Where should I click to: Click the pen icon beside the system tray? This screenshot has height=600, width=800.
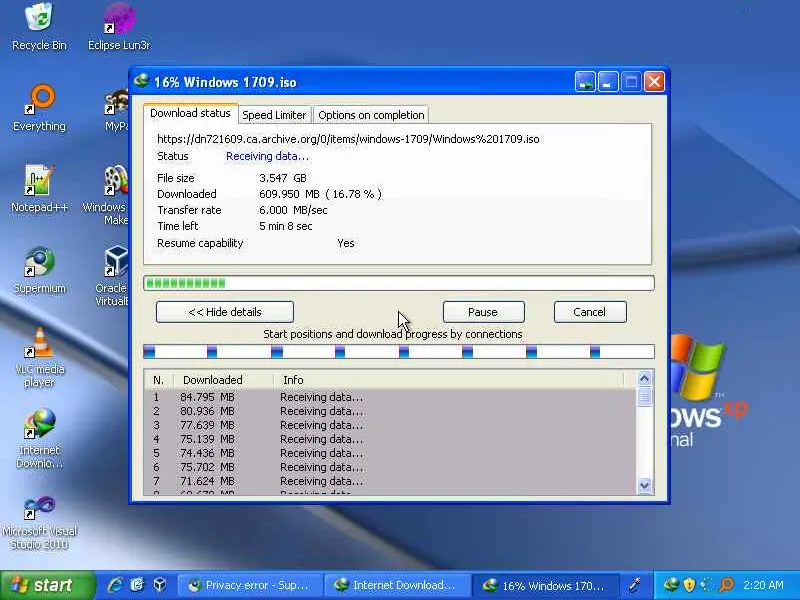635,585
